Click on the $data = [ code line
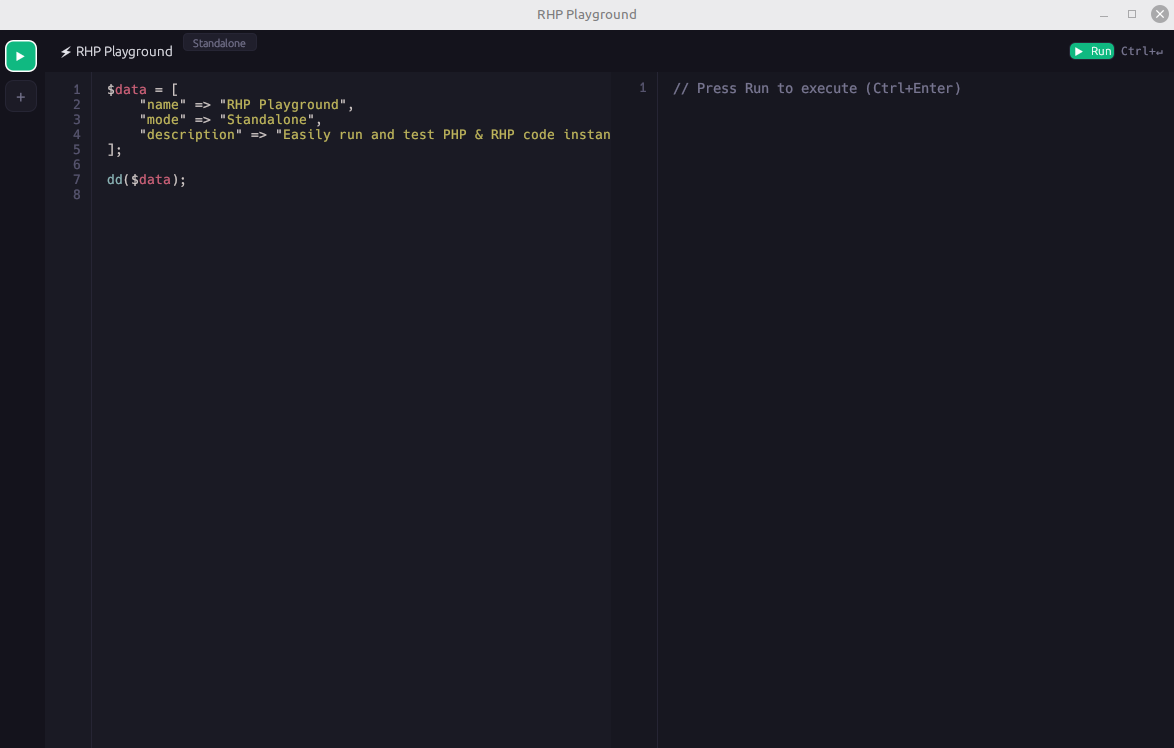This screenshot has width=1174, height=748. tap(142, 89)
